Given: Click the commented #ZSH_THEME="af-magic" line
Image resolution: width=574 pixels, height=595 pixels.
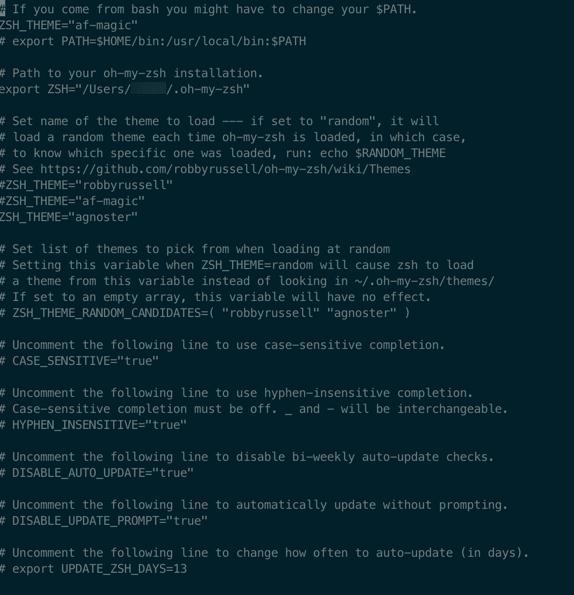Looking at the screenshot, I should pyautogui.click(x=72, y=201).
